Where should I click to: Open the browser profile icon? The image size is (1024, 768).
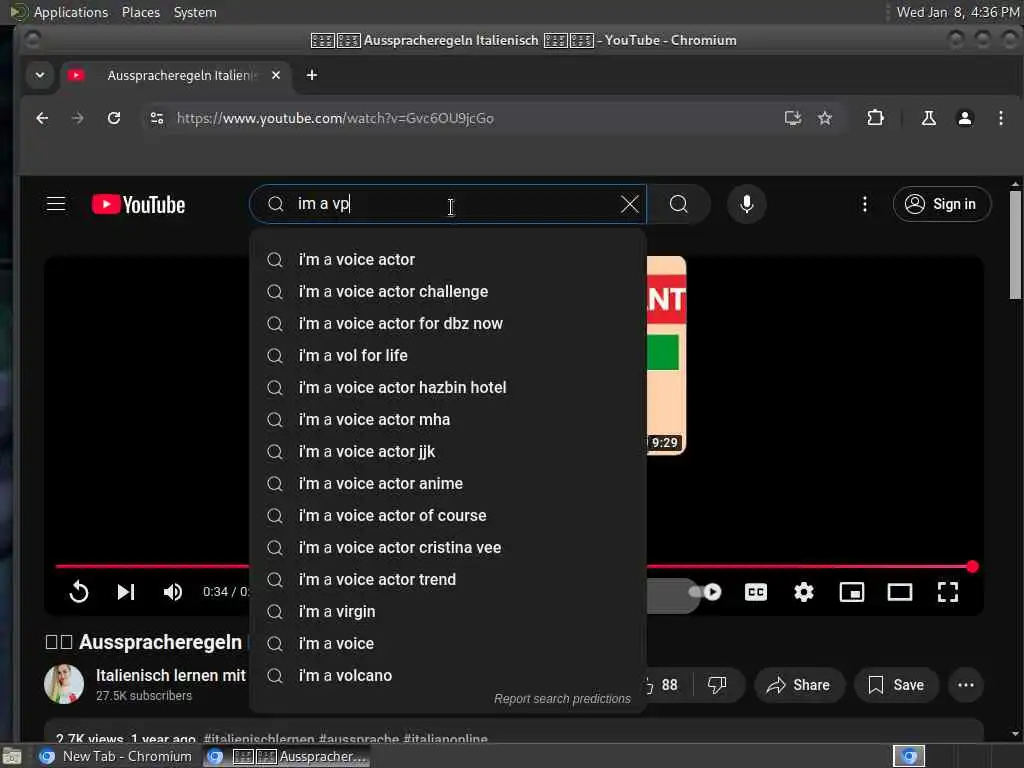(965, 118)
